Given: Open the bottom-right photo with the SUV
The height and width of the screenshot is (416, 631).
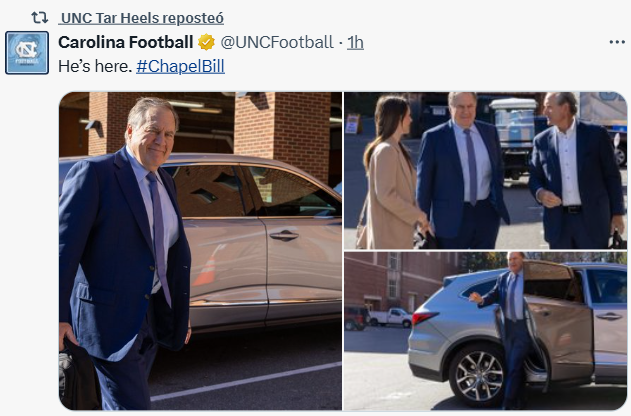Looking at the screenshot, I should (485, 332).
